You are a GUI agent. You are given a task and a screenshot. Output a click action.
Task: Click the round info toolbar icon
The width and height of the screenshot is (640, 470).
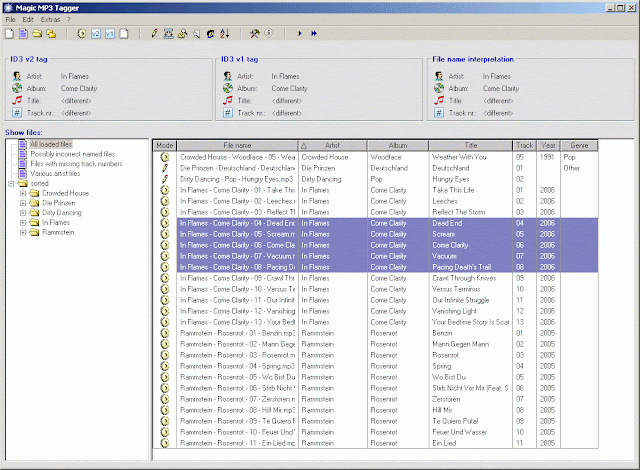269,33
